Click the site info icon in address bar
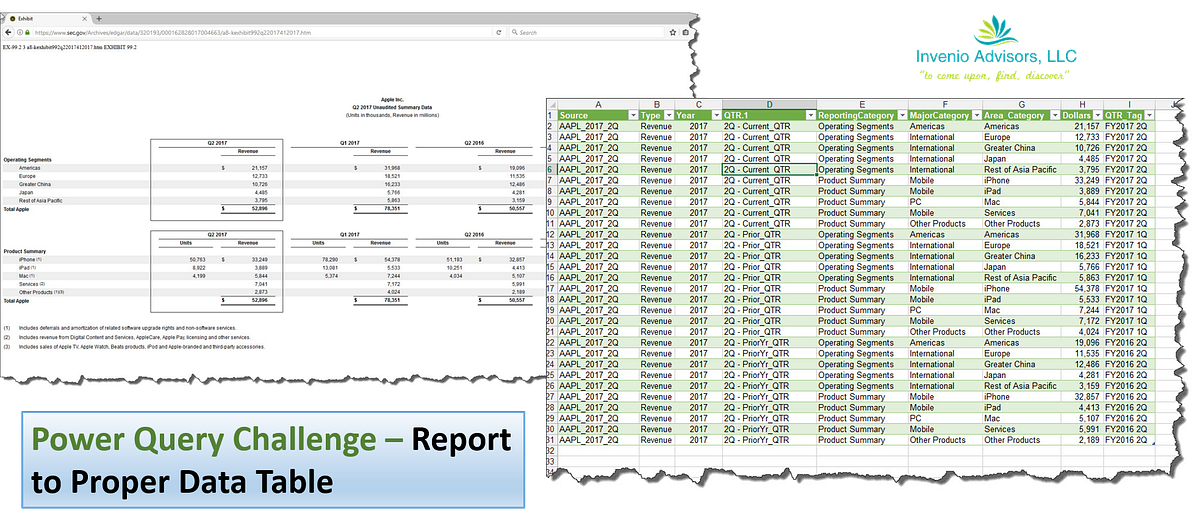This screenshot has width=1200, height=523. 20,33
